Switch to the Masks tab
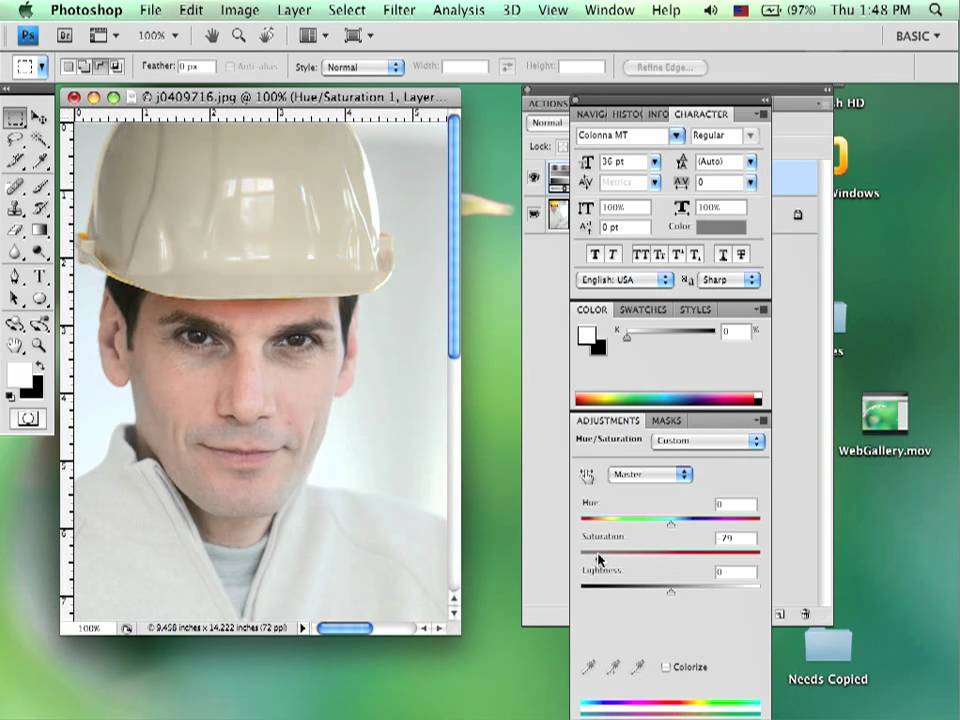 [x=666, y=421]
